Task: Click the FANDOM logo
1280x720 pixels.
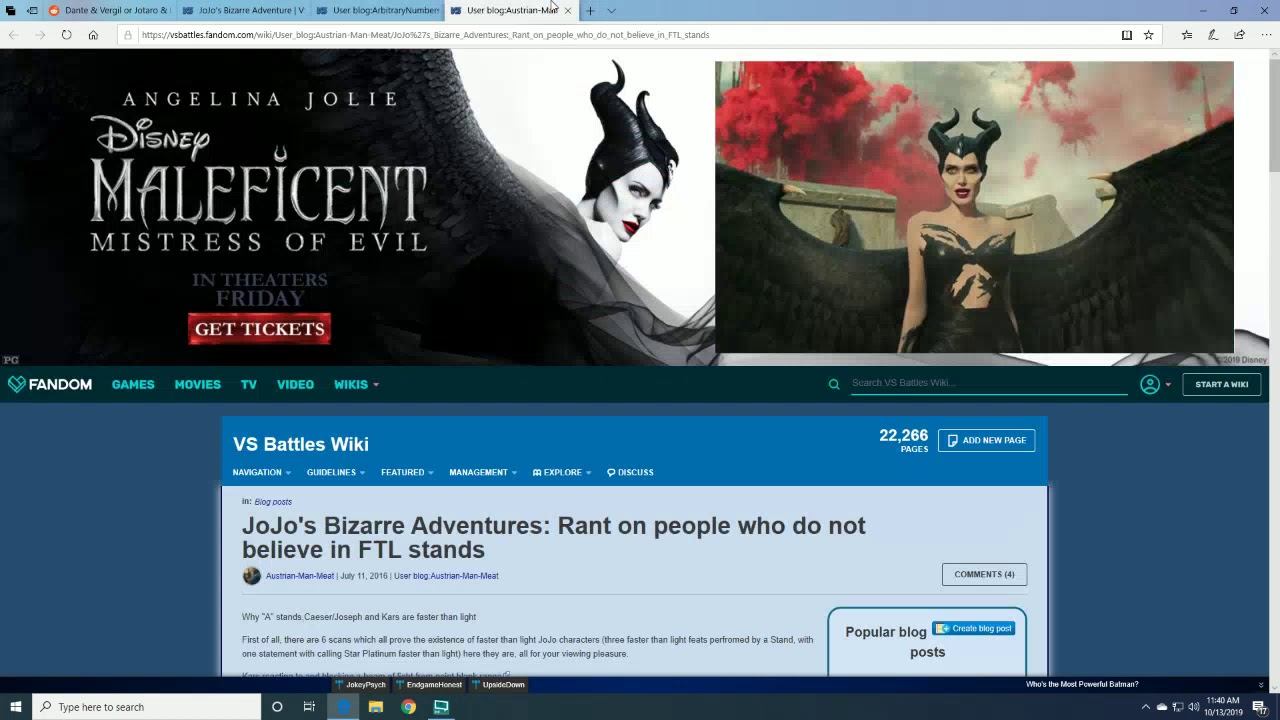Action: tap(50, 384)
